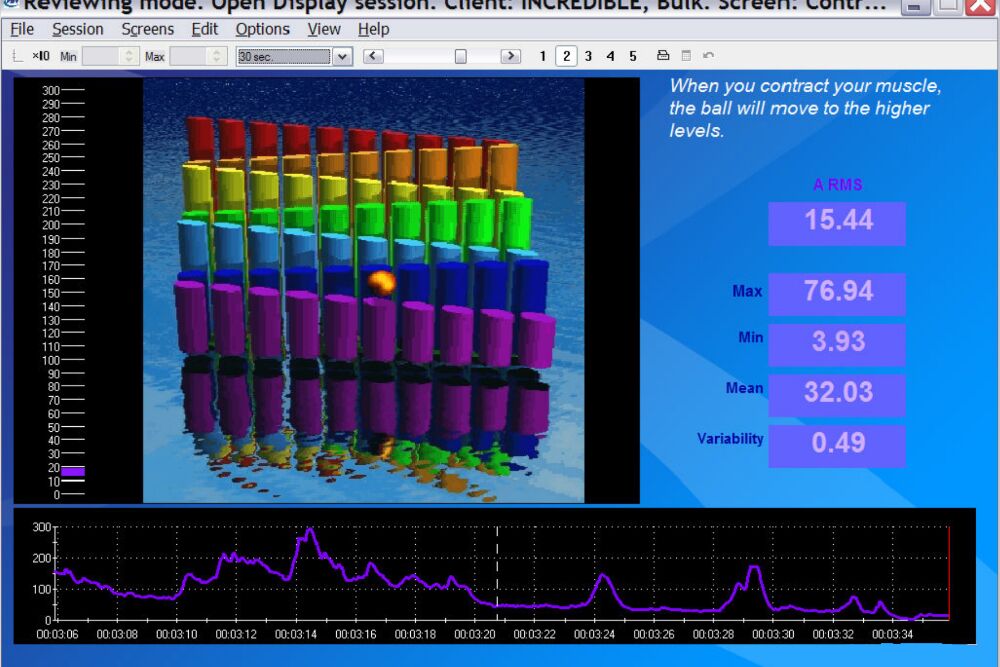Click the printer icon in the toolbar
This screenshot has height=667, width=1000.
(662, 56)
